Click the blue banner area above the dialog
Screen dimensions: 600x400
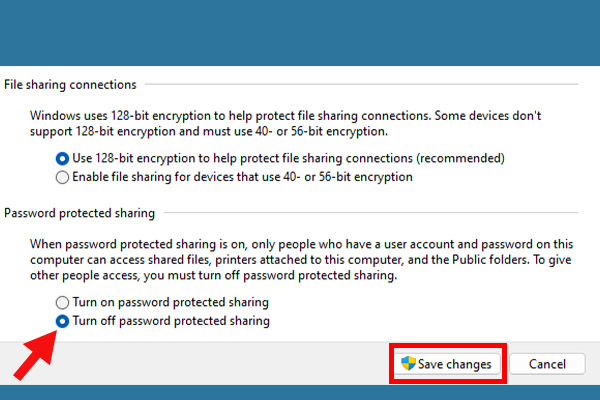(300, 33)
